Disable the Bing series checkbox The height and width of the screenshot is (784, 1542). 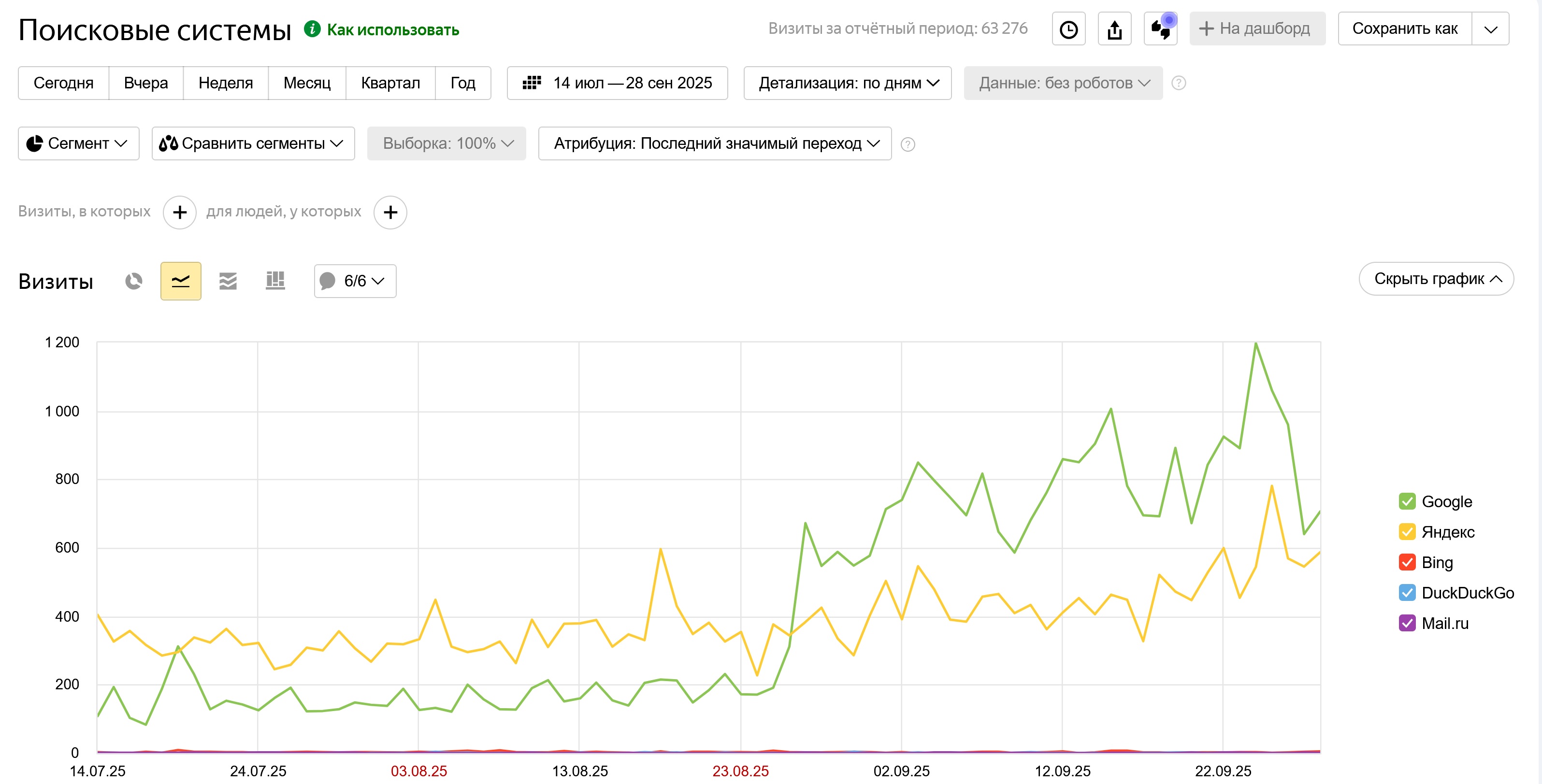[x=1407, y=563]
